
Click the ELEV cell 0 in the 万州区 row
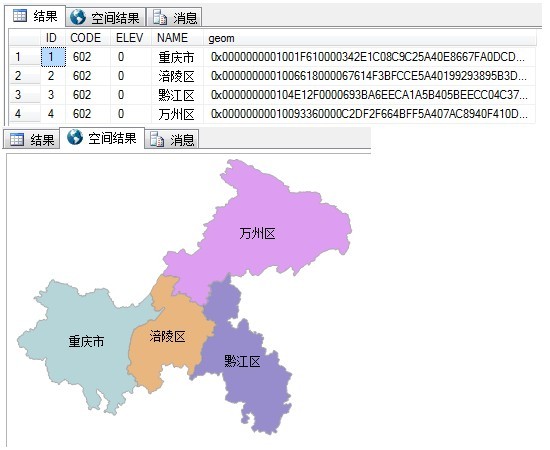[131, 114]
